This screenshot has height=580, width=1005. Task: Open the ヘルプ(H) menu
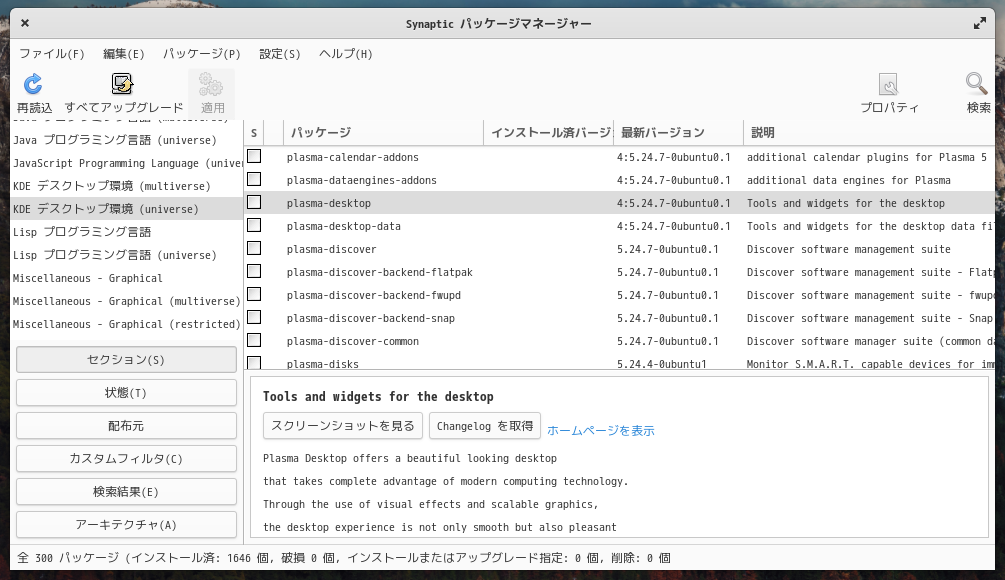(345, 54)
